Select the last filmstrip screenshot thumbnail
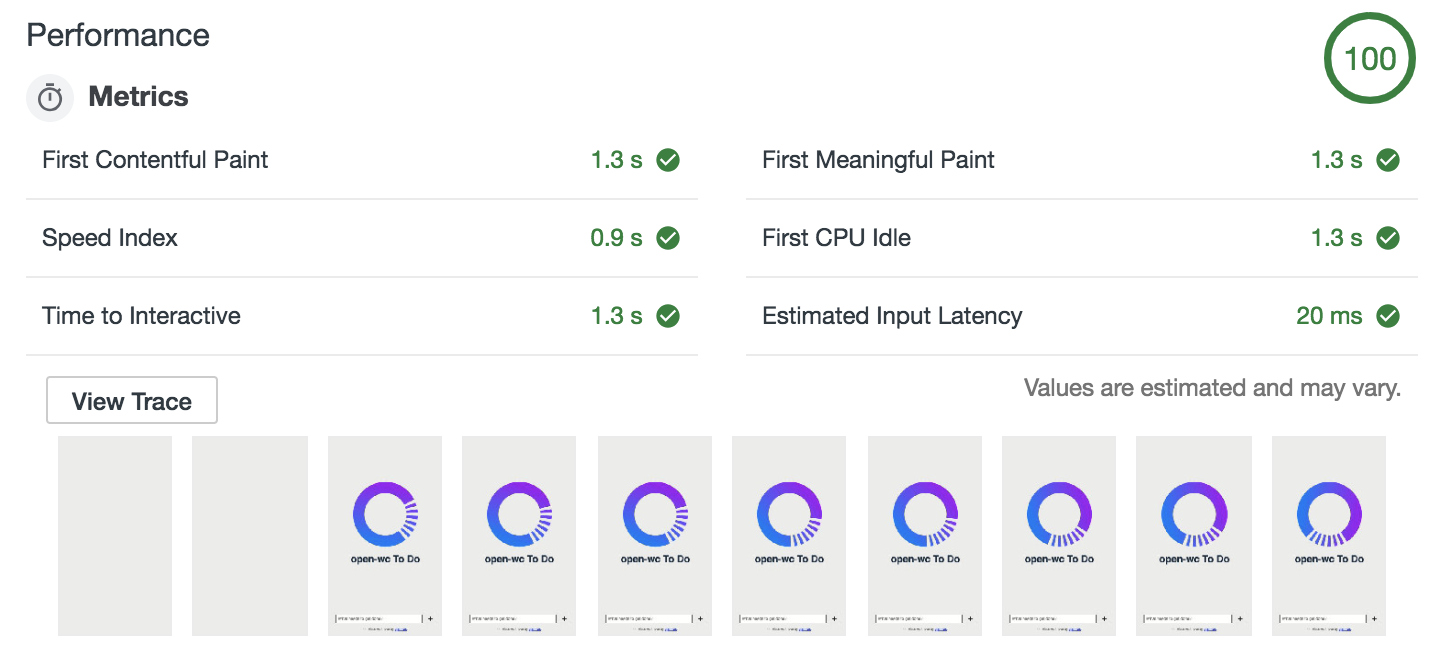 coord(1329,536)
